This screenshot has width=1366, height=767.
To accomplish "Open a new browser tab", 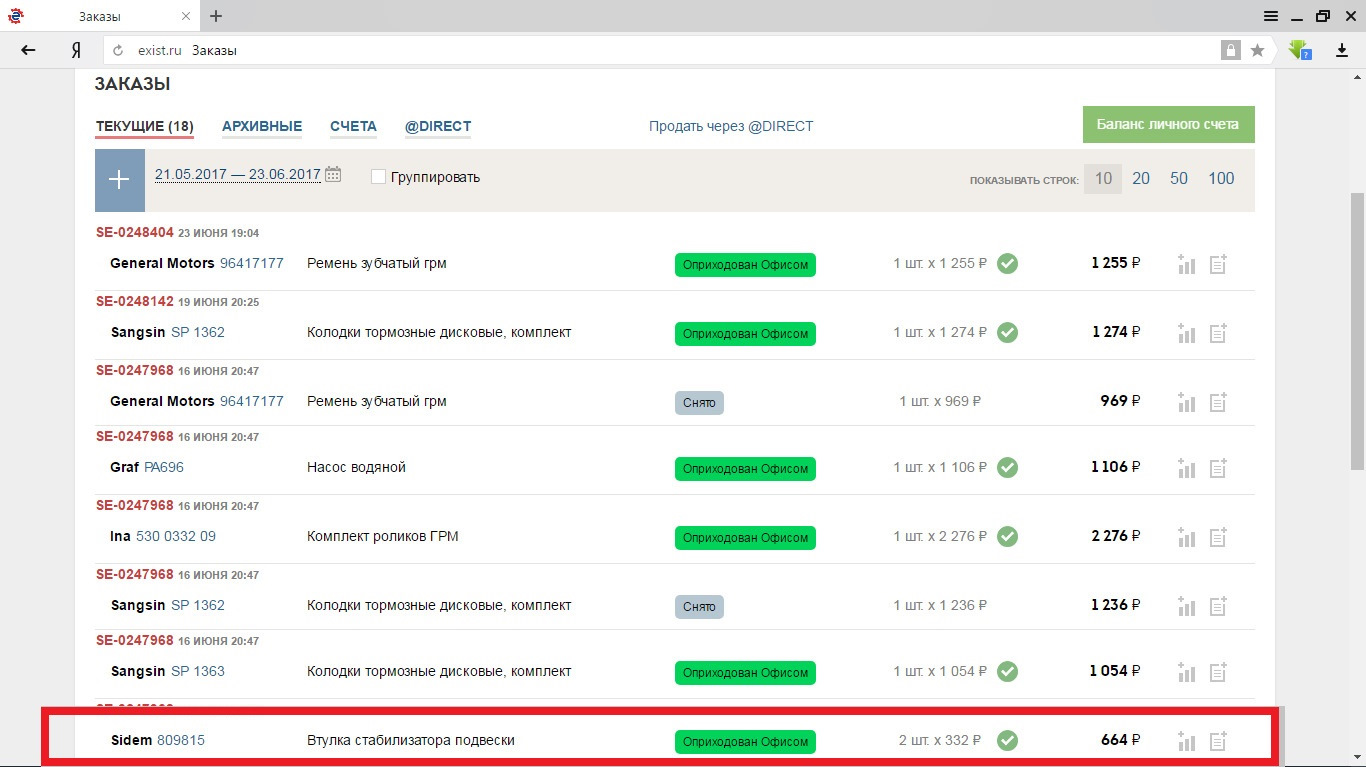I will pyautogui.click(x=216, y=16).
